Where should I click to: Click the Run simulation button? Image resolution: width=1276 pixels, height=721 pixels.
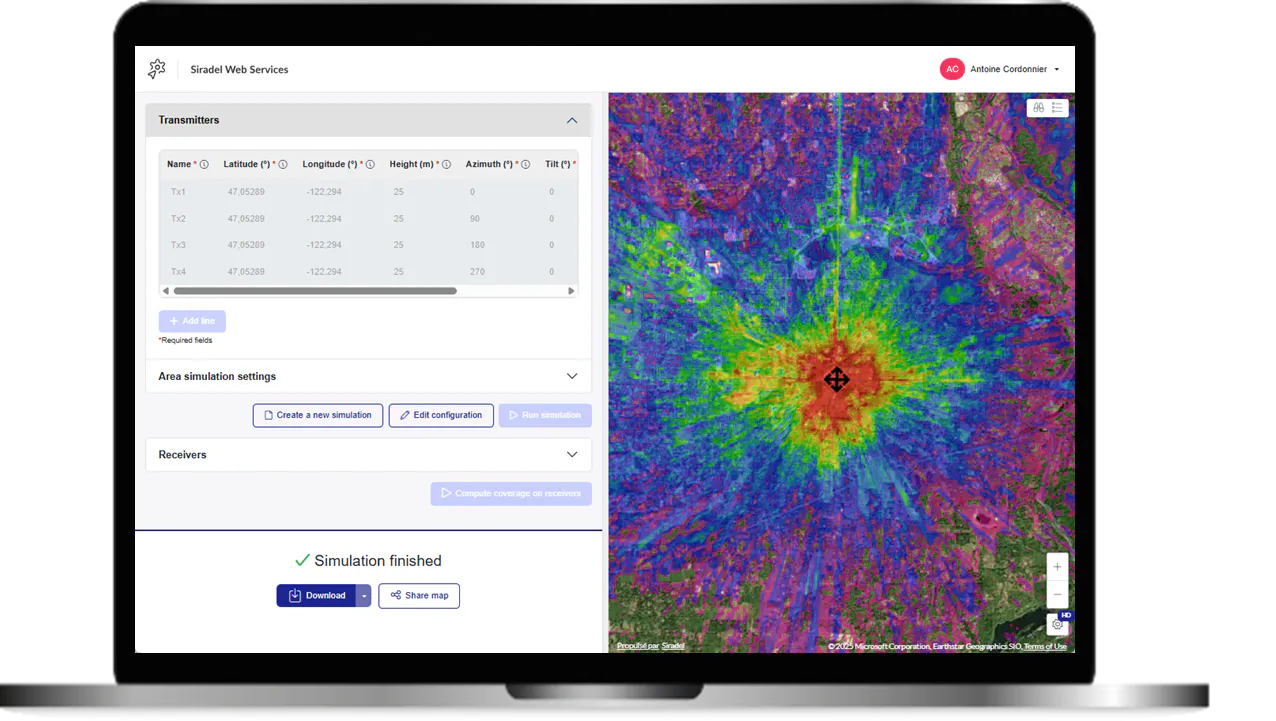545,415
